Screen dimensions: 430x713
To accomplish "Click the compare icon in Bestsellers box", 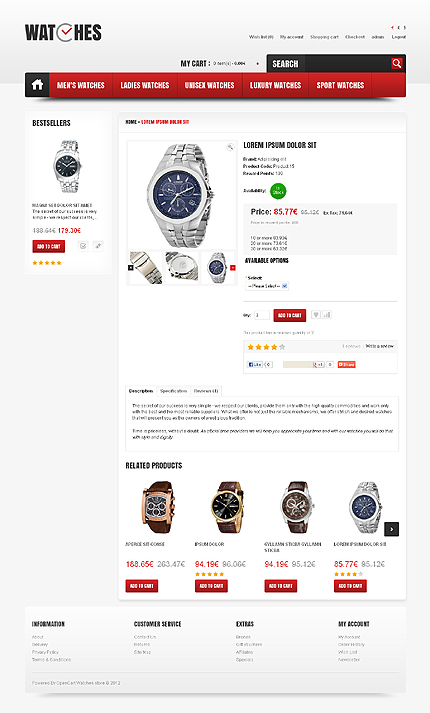I will [98, 246].
